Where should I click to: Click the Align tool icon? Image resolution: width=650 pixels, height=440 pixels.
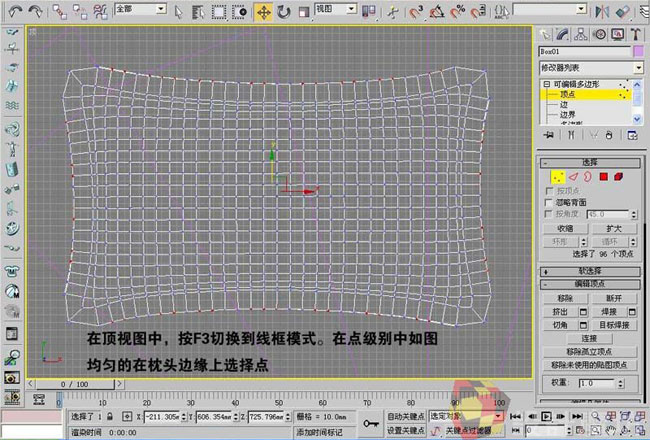623,12
